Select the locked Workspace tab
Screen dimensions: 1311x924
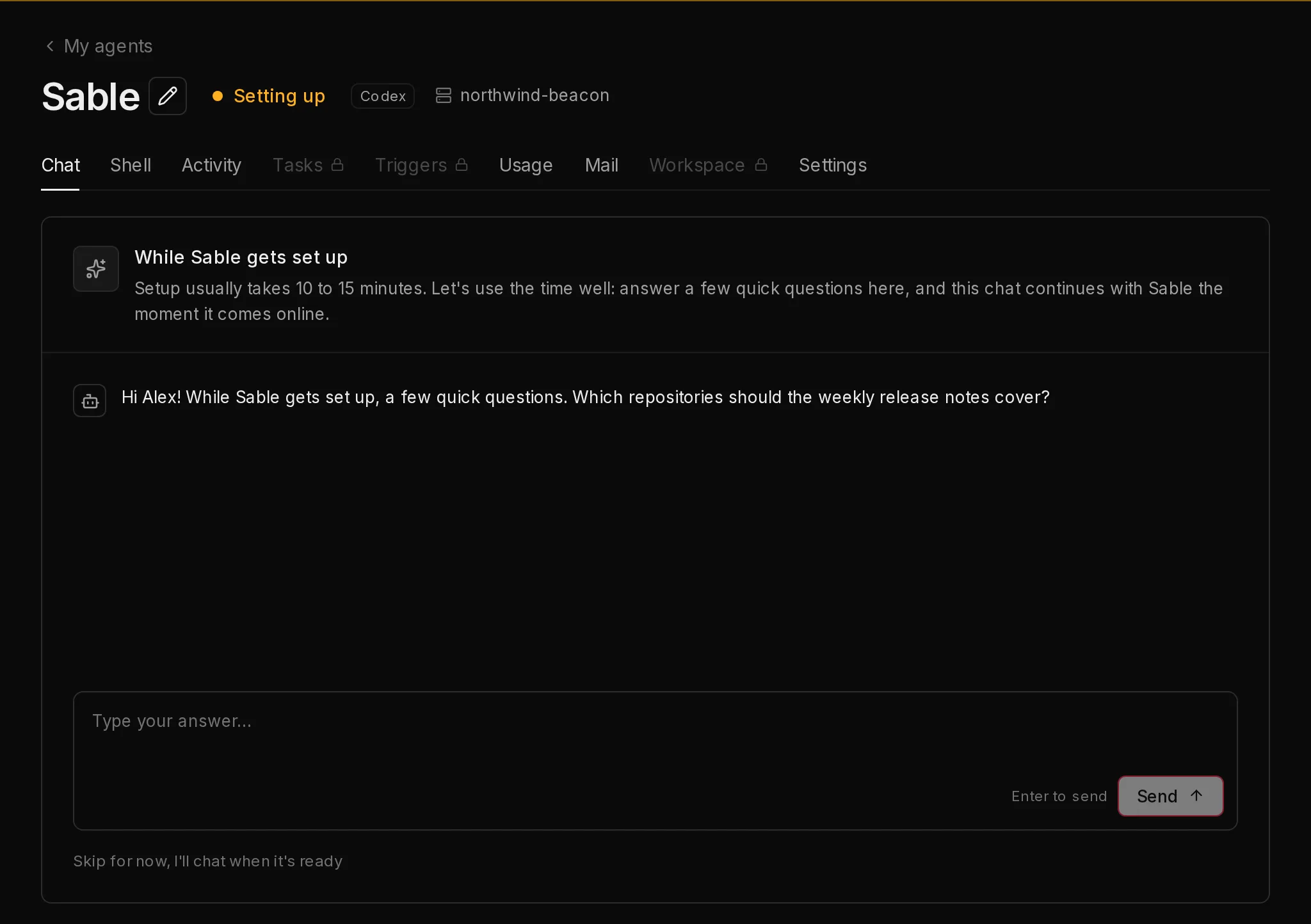click(x=708, y=165)
